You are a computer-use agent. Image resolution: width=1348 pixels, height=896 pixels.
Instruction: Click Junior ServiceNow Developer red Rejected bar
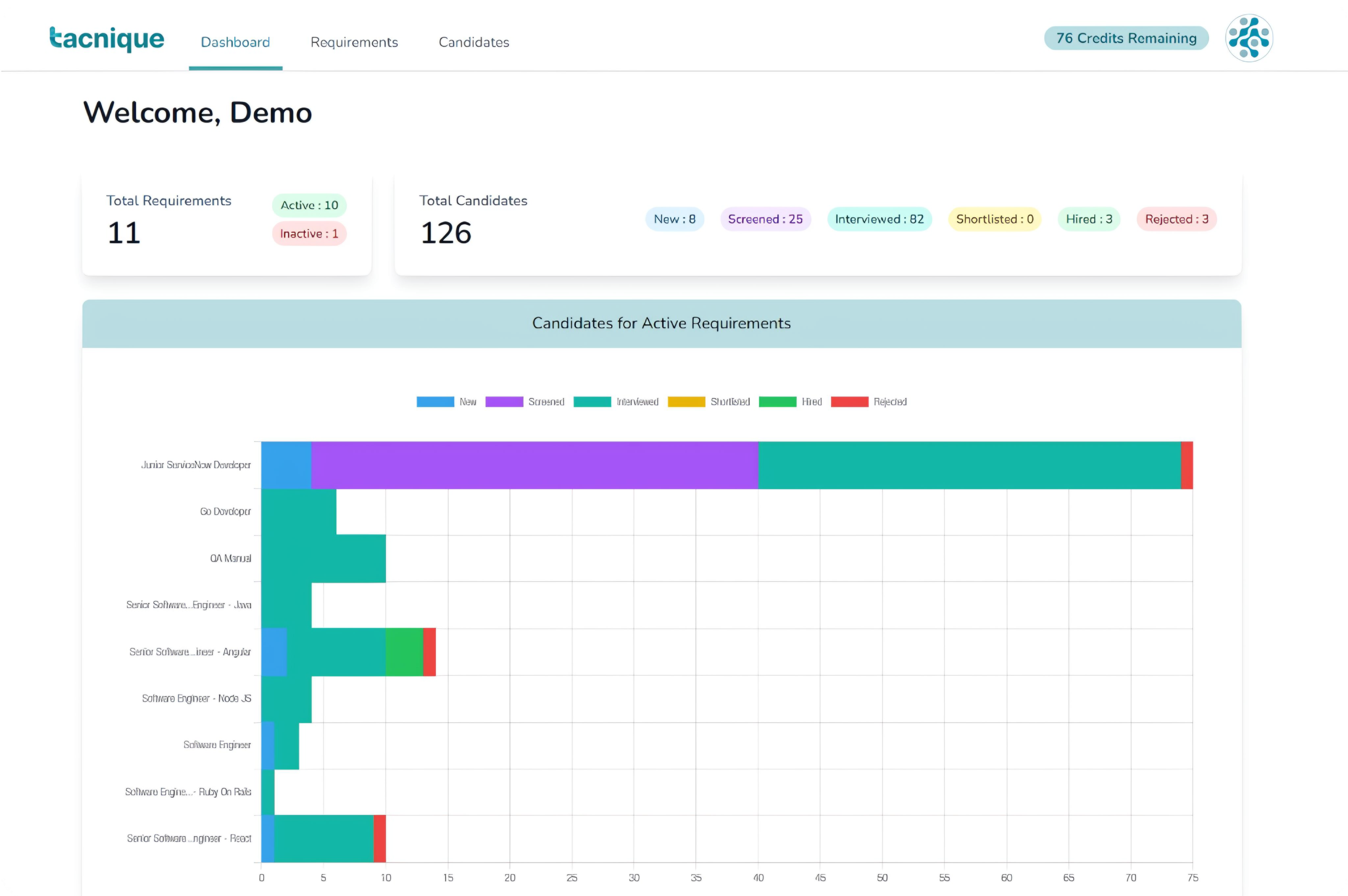(1187, 465)
